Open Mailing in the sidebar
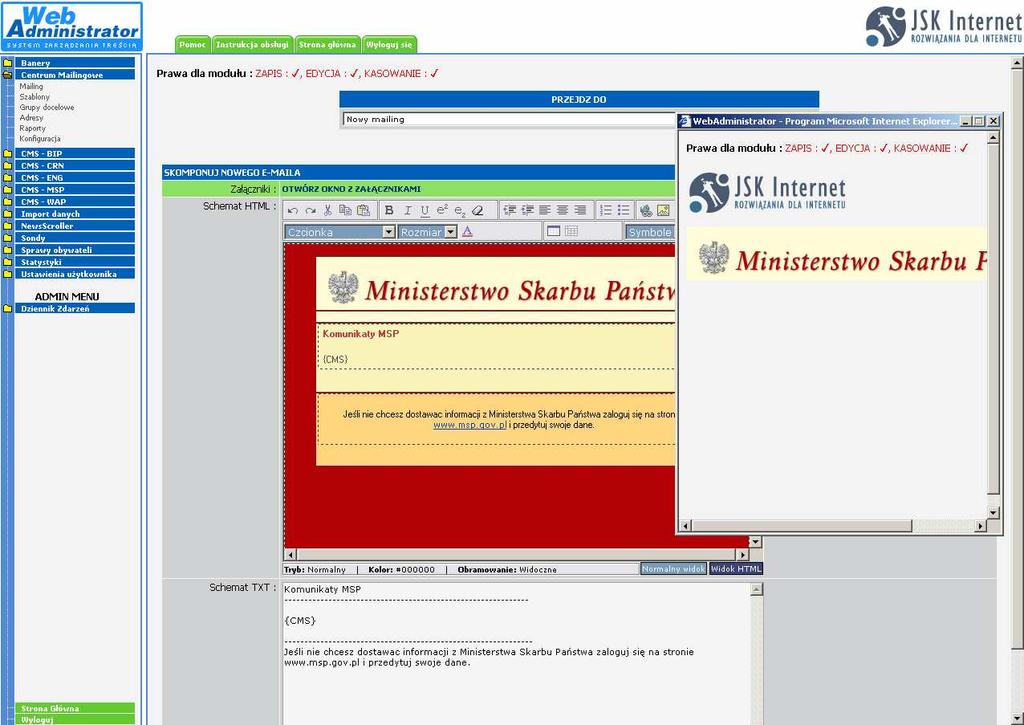Screen dimensions: 1024x725 31,86
